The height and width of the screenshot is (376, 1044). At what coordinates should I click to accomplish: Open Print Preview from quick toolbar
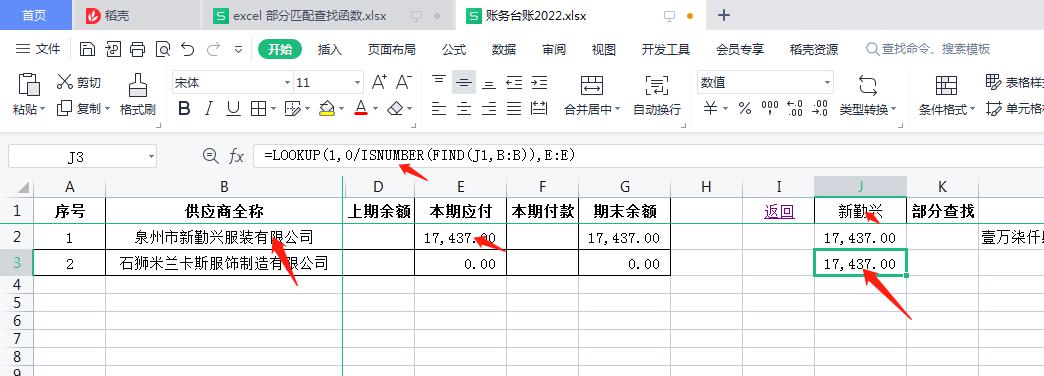point(162,49)
